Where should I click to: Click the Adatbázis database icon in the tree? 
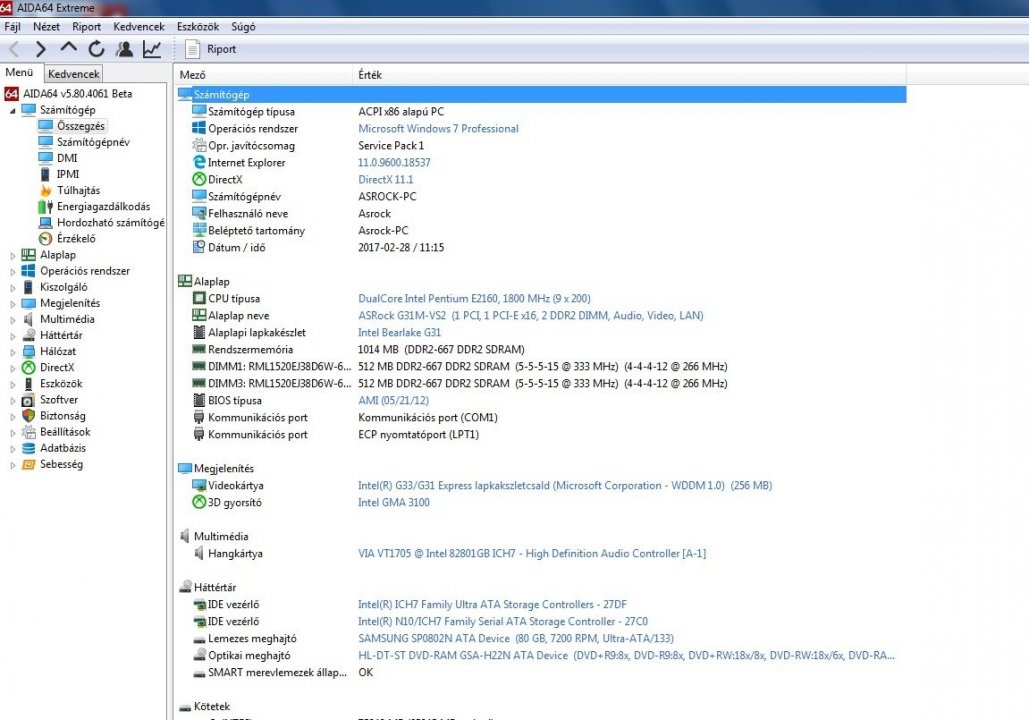pyautogui.click(x=28, y=448)
